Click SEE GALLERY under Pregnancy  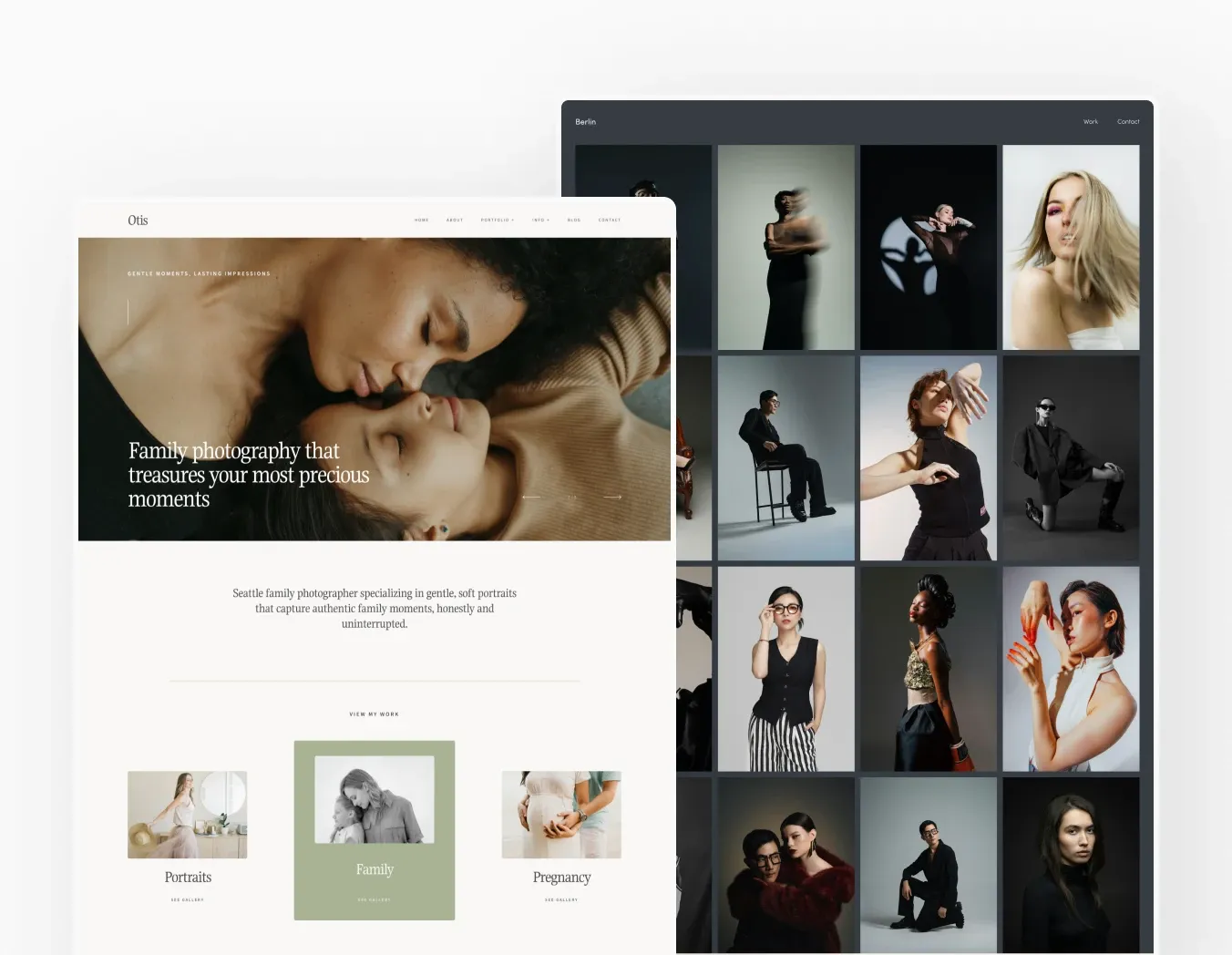point(561,899)
